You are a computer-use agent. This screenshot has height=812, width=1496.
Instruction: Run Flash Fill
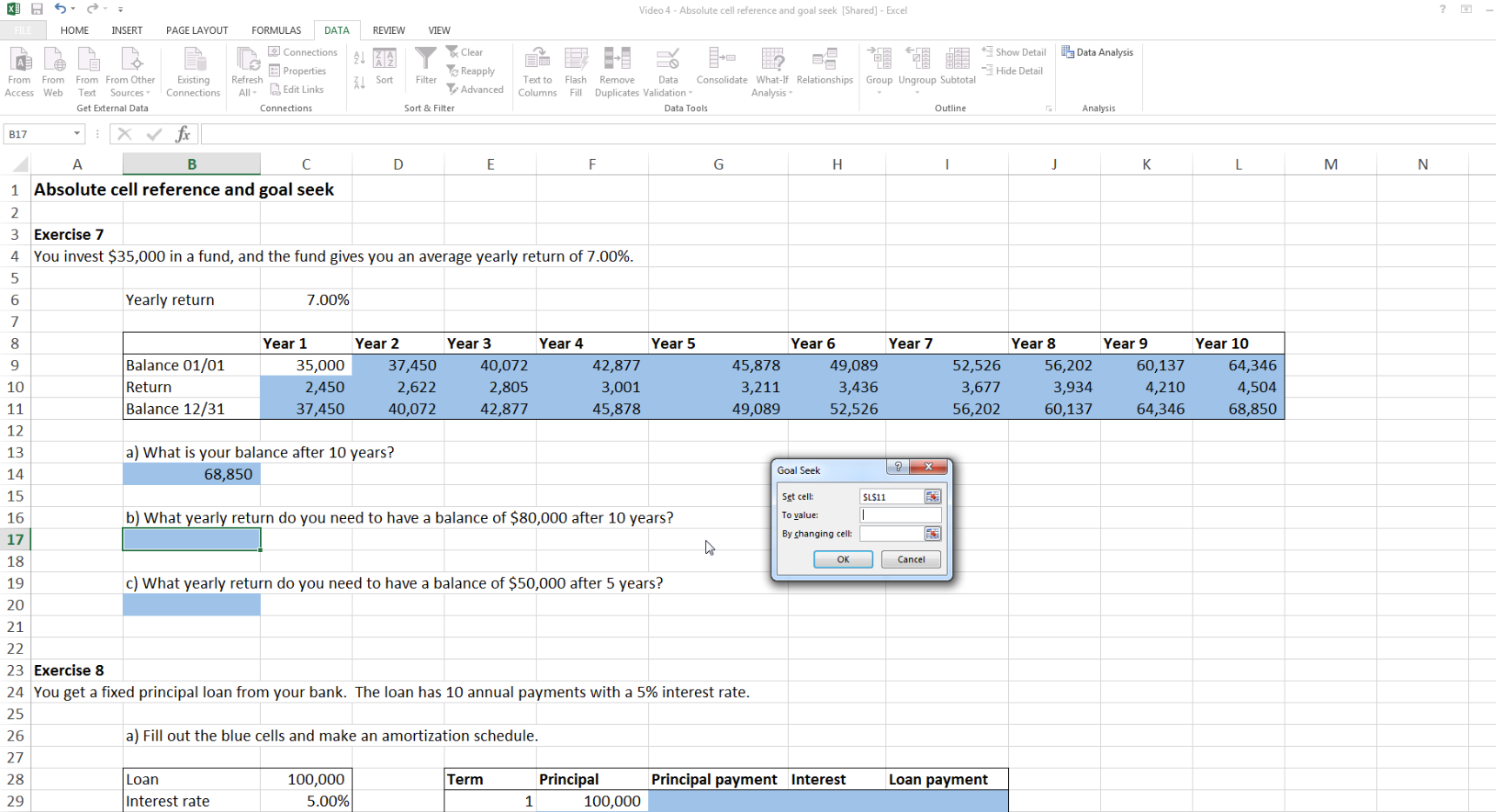click(x=576, y=71)
